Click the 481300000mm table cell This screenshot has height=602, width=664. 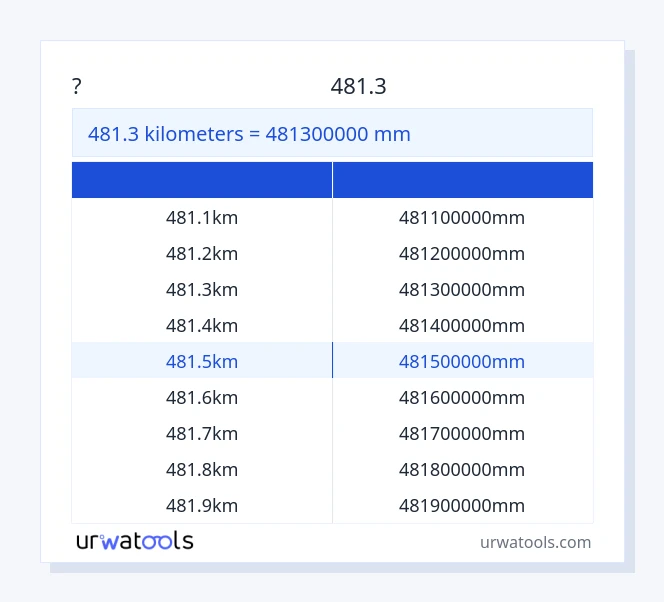pyautogui.click(x=462, y=289)
